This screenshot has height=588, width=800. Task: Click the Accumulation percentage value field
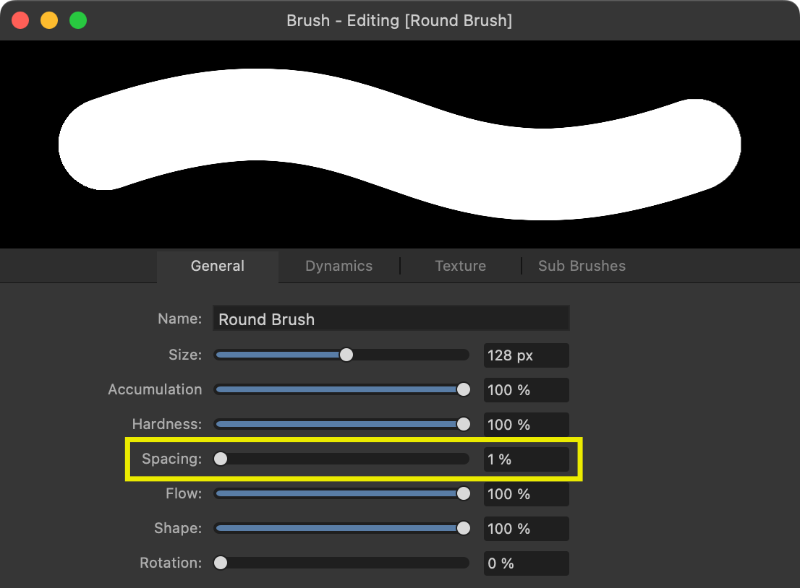pyautogui.click(x=526, y=389)
